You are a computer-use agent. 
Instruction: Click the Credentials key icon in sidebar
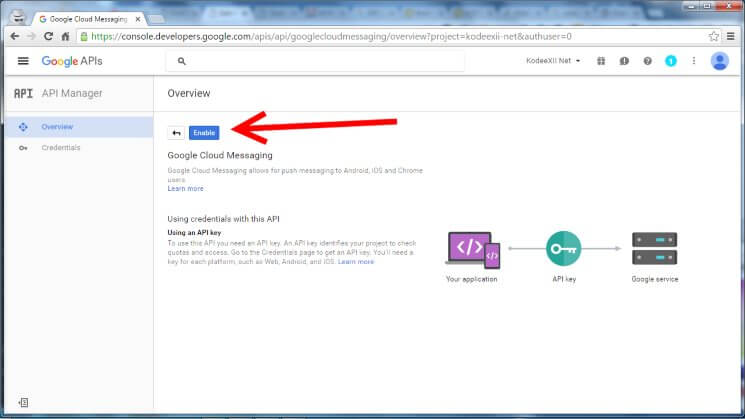23,148
